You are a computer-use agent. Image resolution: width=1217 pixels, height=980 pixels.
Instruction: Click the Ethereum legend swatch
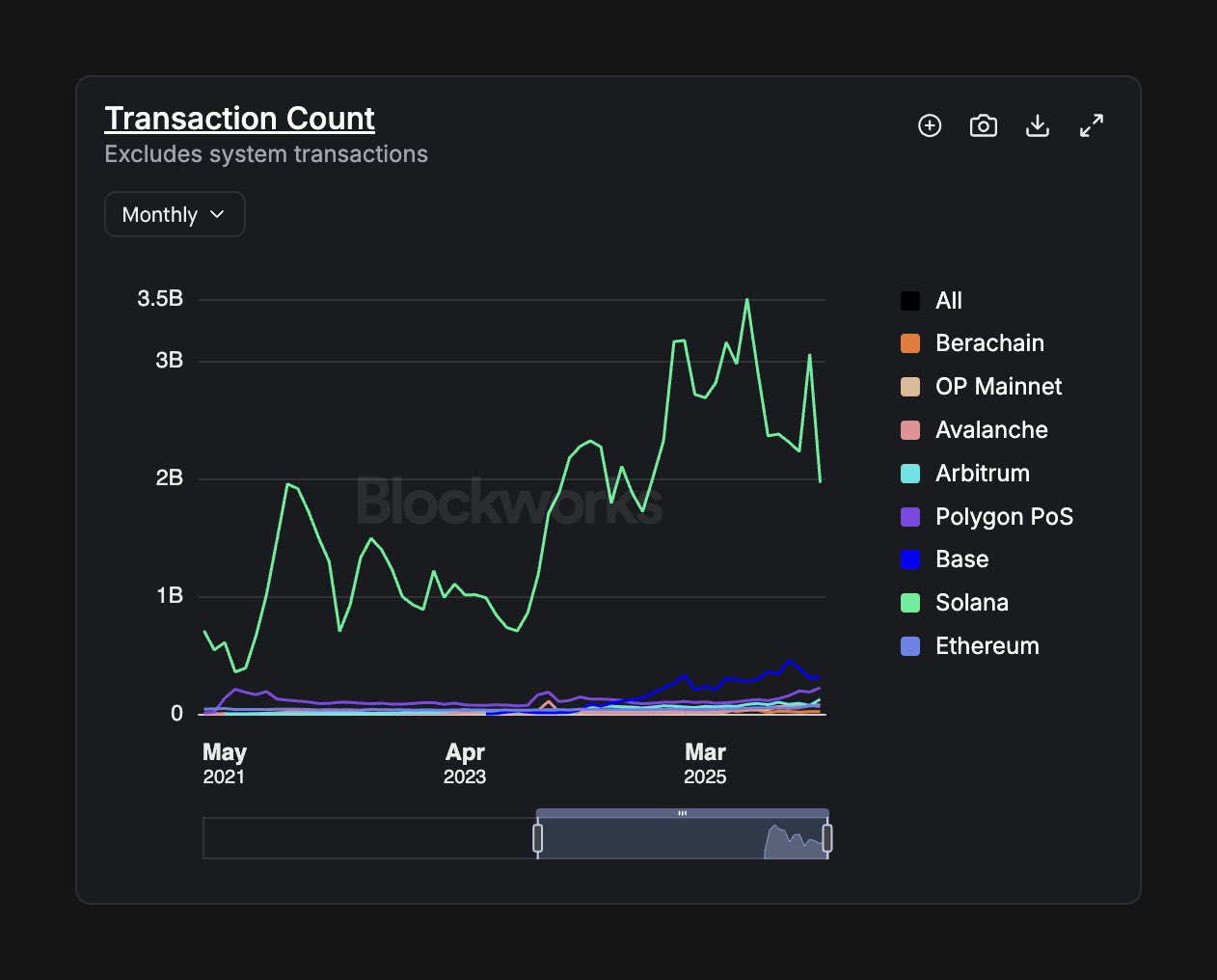pos(910,646)
